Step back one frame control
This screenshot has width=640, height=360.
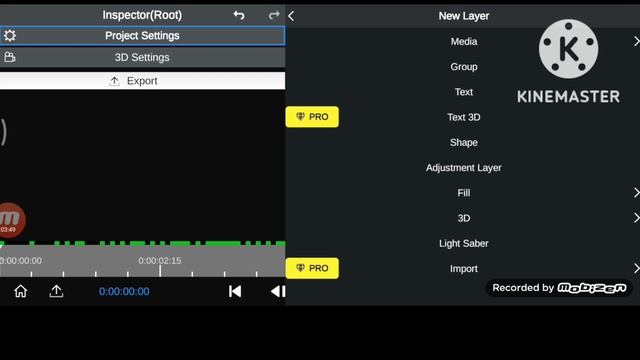click(278, 291)
